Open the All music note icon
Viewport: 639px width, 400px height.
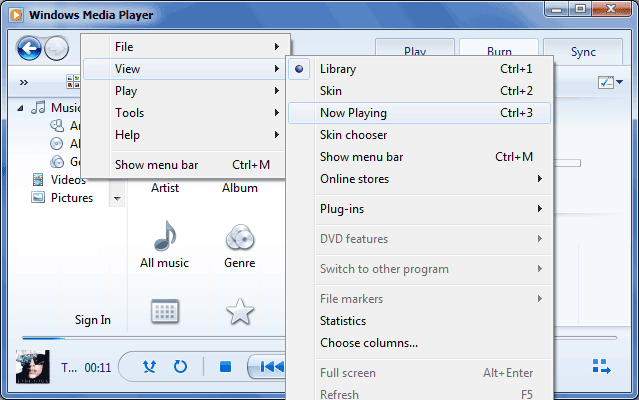point(165,235)
